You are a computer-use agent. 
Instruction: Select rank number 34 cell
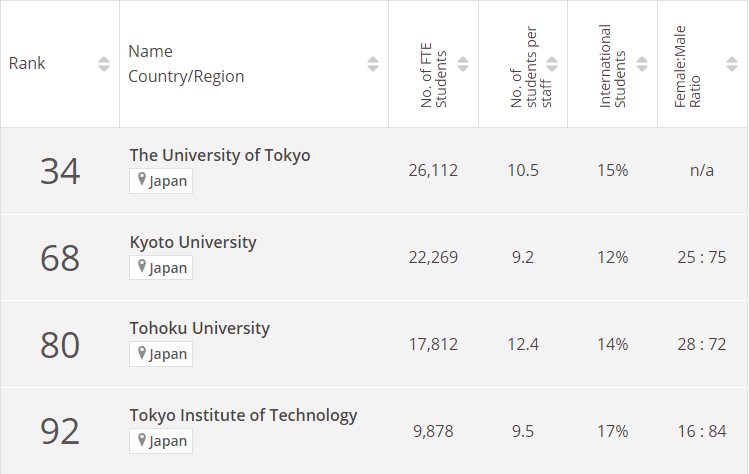60,171
